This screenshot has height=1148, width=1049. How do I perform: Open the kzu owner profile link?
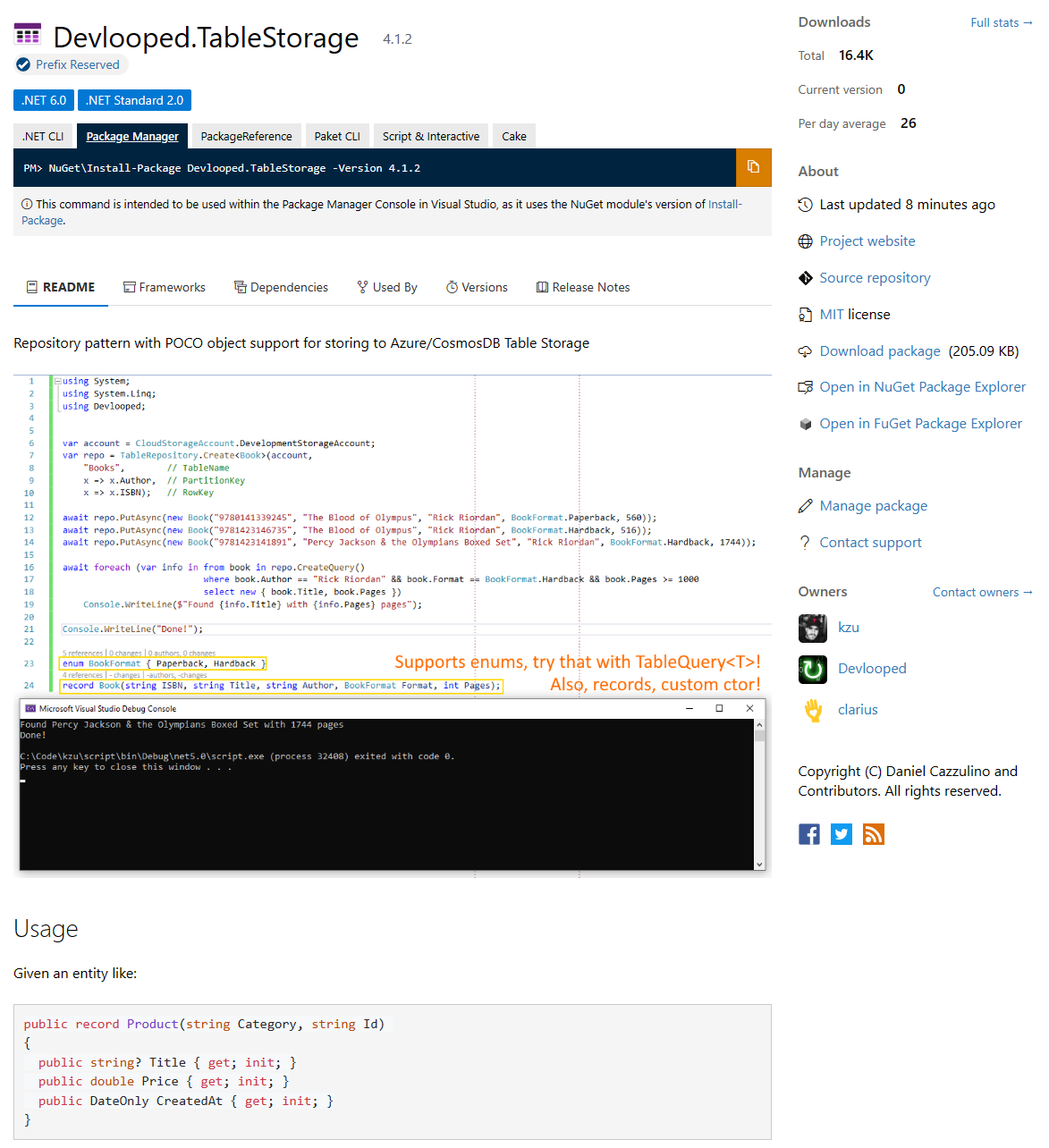pos(849,628)
